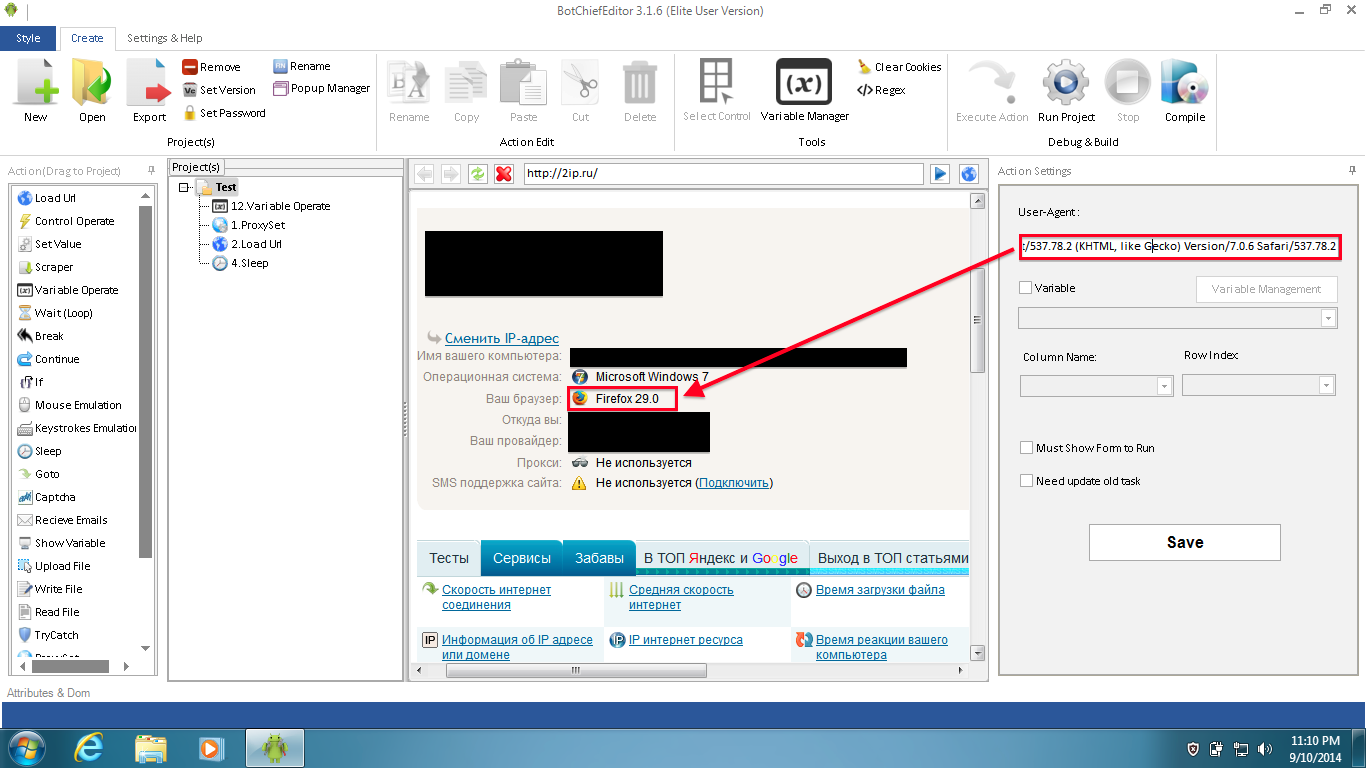Click the Сменить IP-адрес link

[501, 338]
